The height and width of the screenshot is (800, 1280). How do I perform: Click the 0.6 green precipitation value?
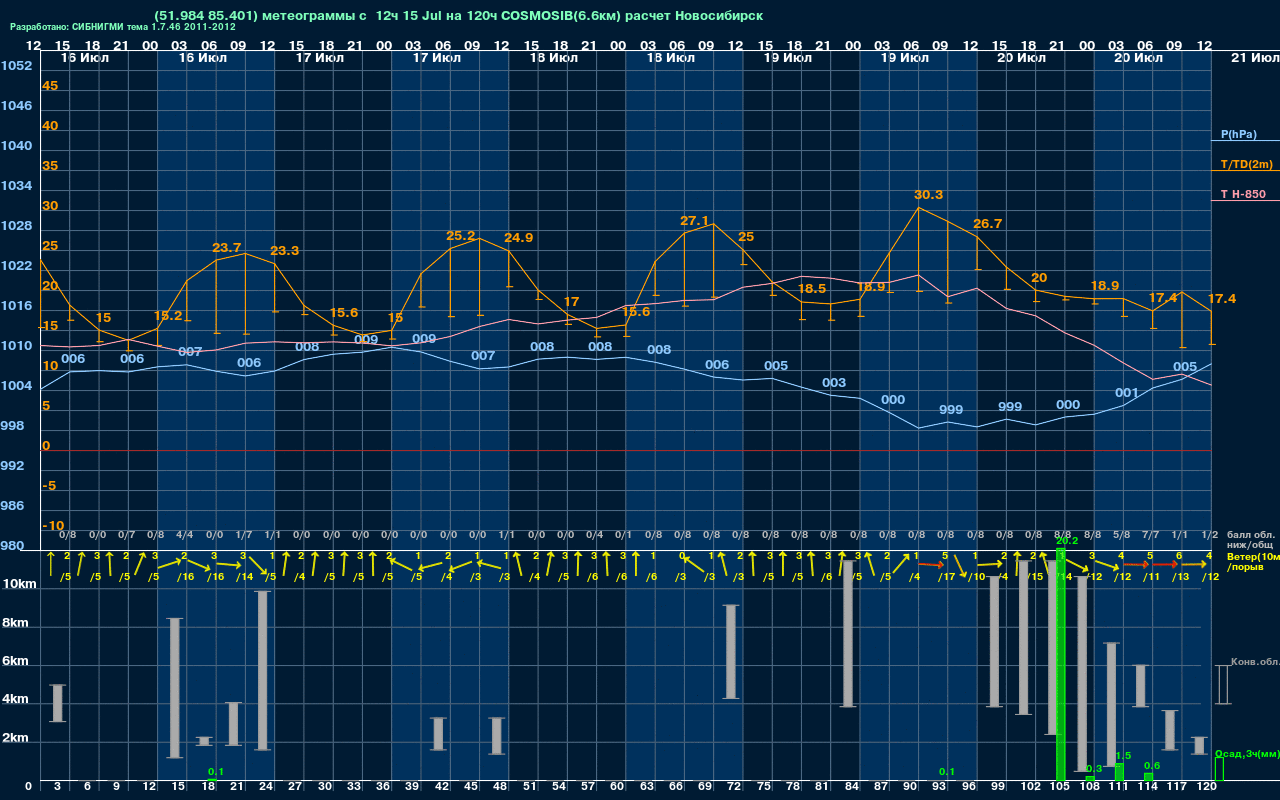[x=1152, y=766]
